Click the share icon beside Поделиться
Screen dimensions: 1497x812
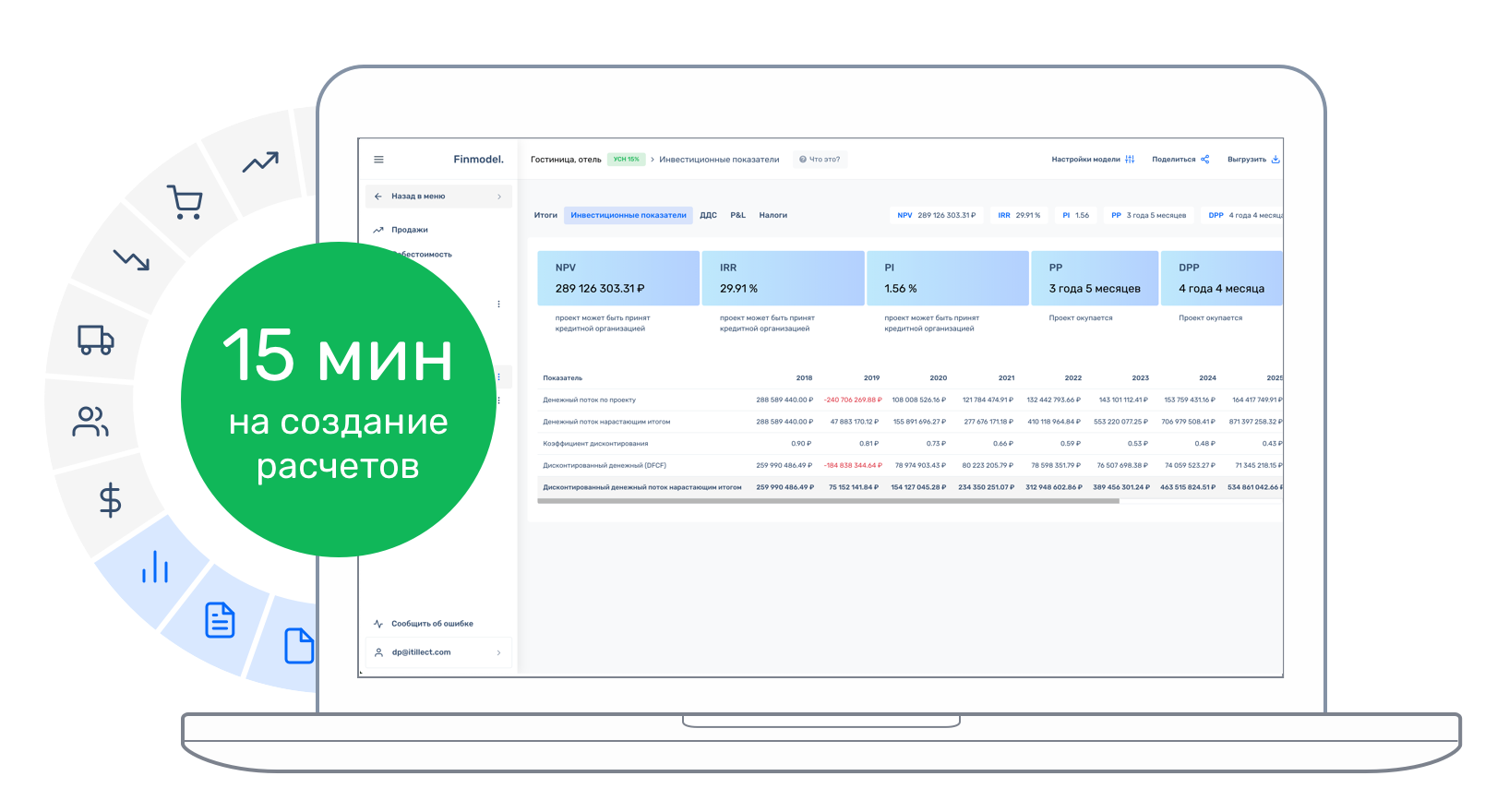[x=1204, y=160]
